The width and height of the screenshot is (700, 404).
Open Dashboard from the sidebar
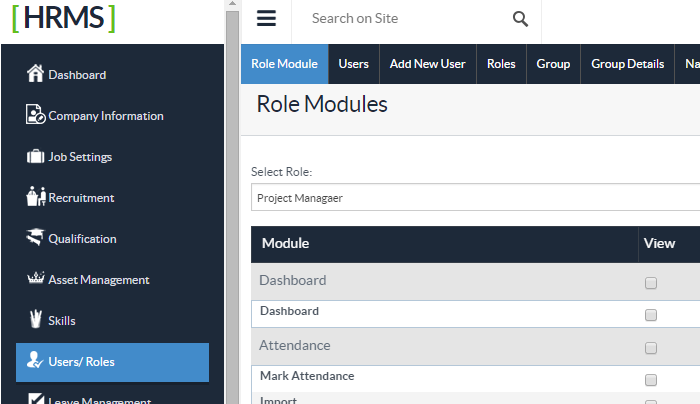tap(77, 75)
